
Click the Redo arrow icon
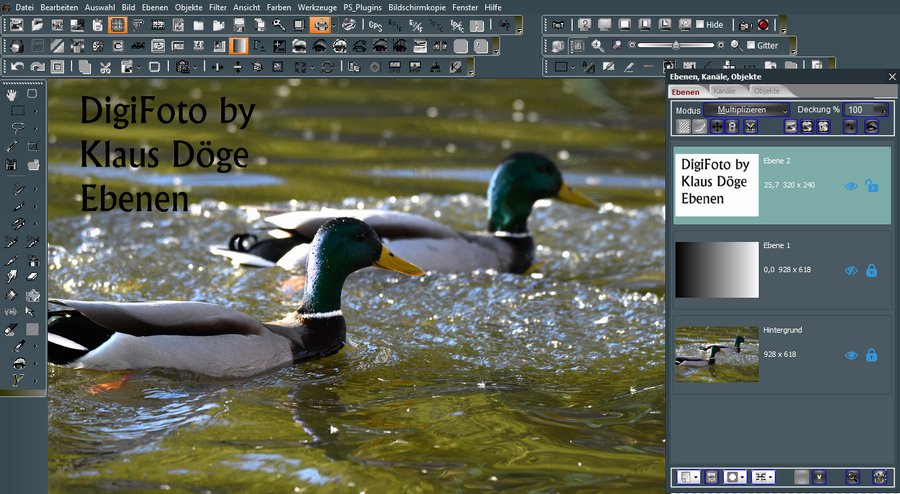(x=38, y=67)
